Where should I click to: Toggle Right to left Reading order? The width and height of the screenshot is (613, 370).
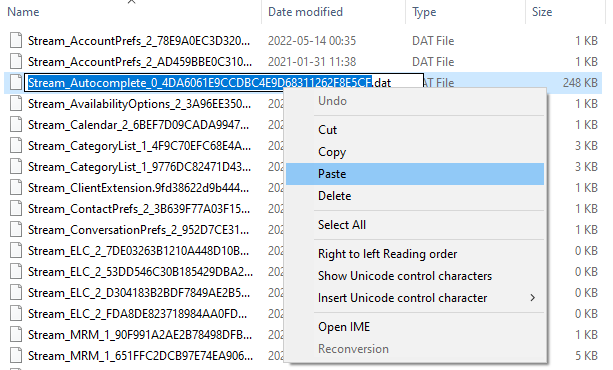[415, 254]
